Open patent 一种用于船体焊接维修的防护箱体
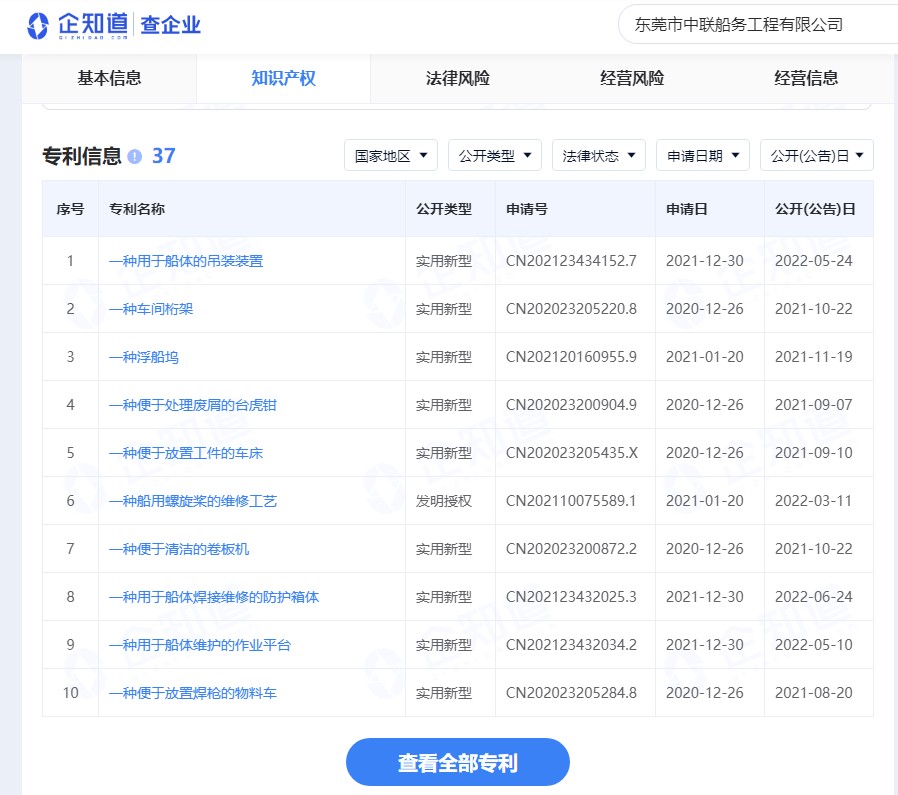 214,597
